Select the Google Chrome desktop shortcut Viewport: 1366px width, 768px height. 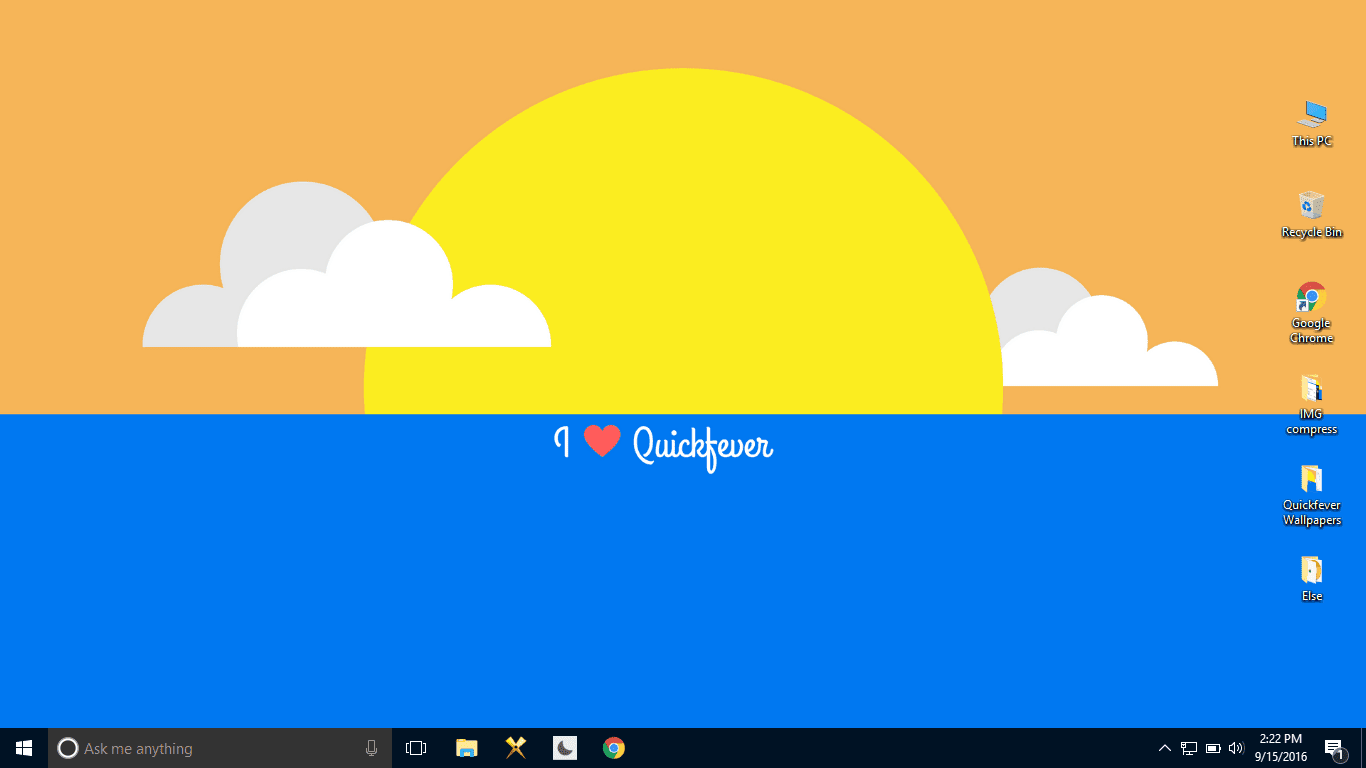1311,312
